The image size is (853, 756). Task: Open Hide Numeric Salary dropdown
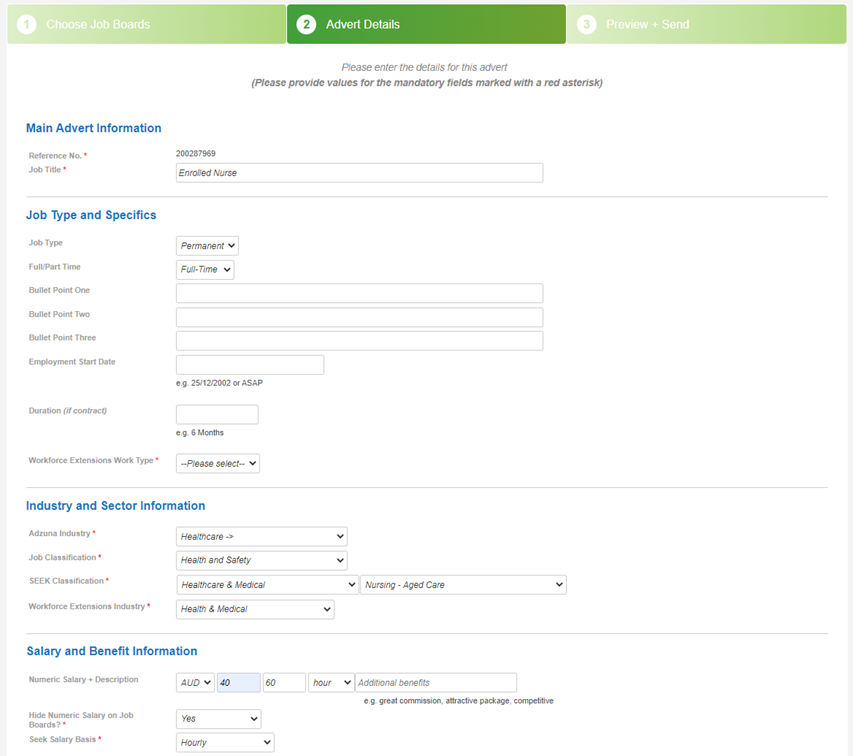click(x=218, y=720)
